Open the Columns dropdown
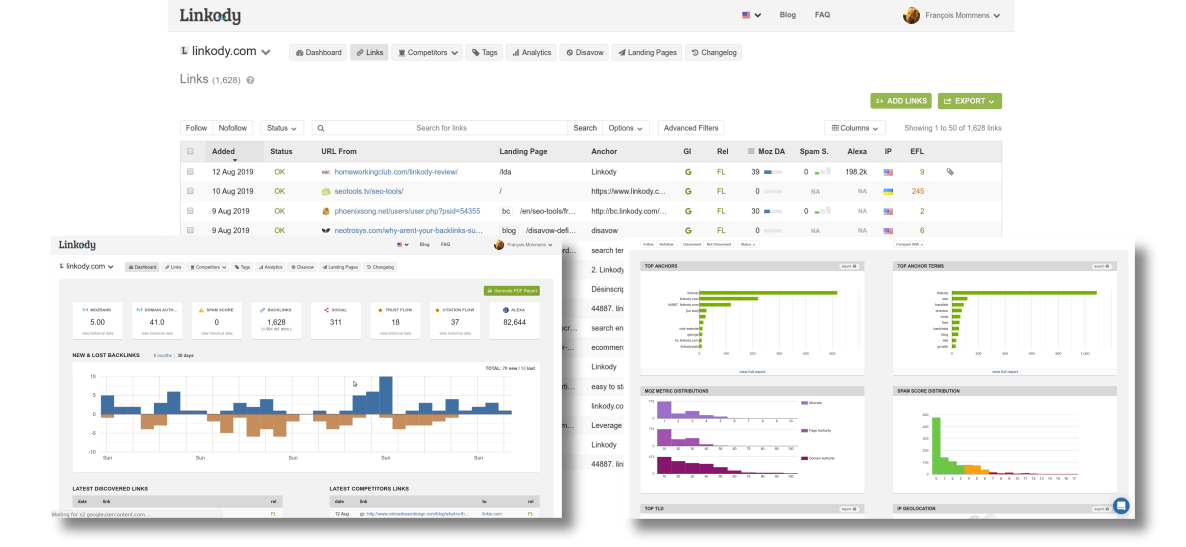This screenshot has width=1186, height=547. coord(855,128)
